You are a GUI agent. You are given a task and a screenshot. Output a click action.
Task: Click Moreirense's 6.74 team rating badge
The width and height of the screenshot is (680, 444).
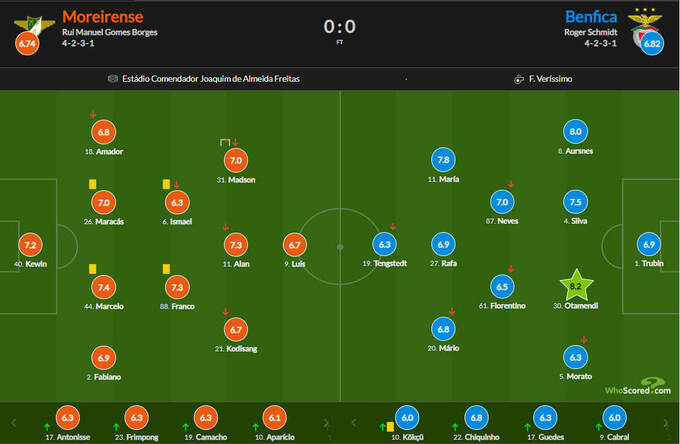pos(23,45)
